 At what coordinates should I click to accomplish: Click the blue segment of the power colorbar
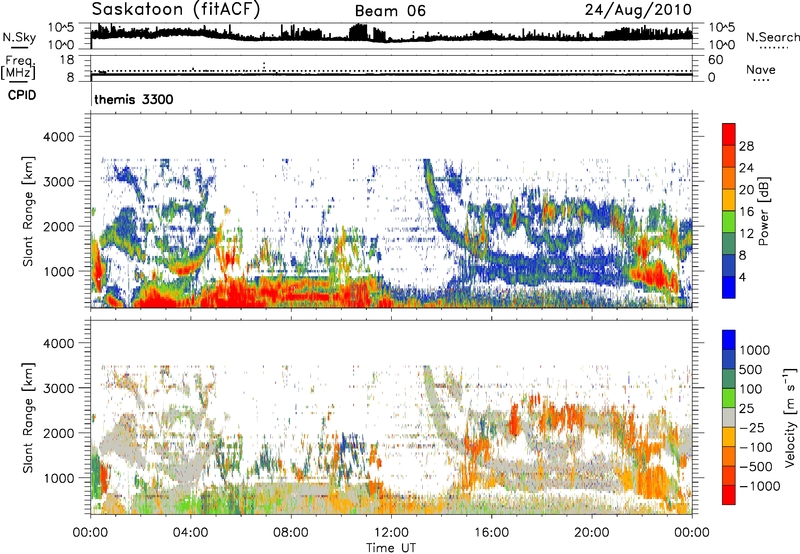[x=729, y=287]
